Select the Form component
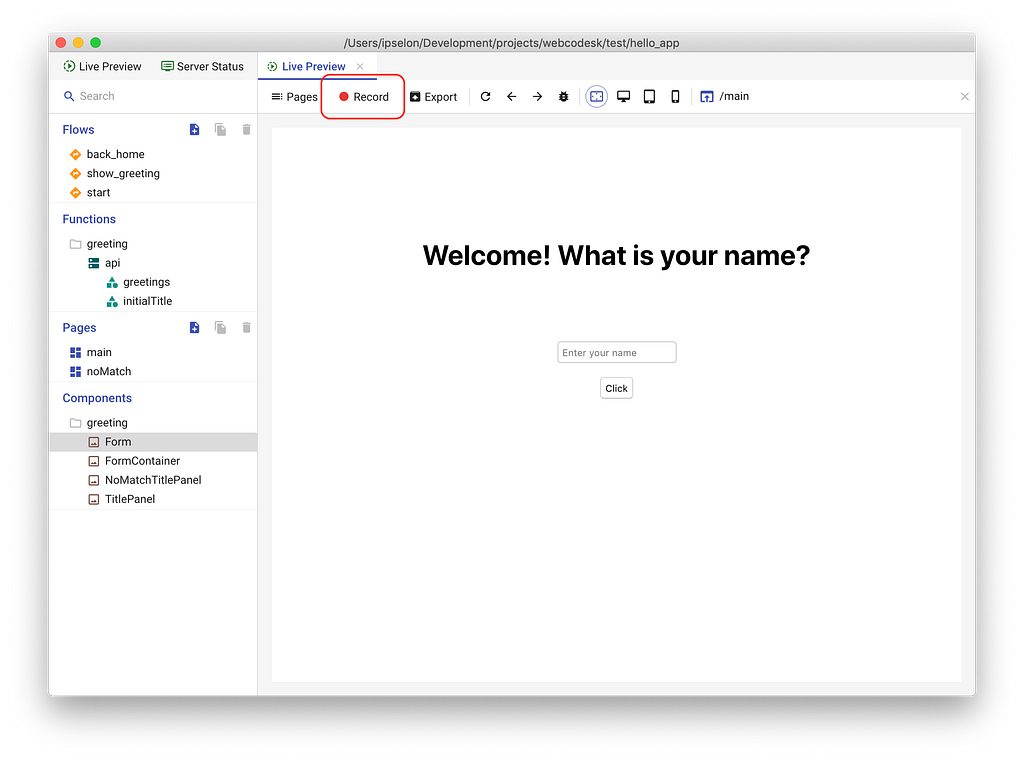Viewport: 1024px width, 760px height. click(153, 442)
